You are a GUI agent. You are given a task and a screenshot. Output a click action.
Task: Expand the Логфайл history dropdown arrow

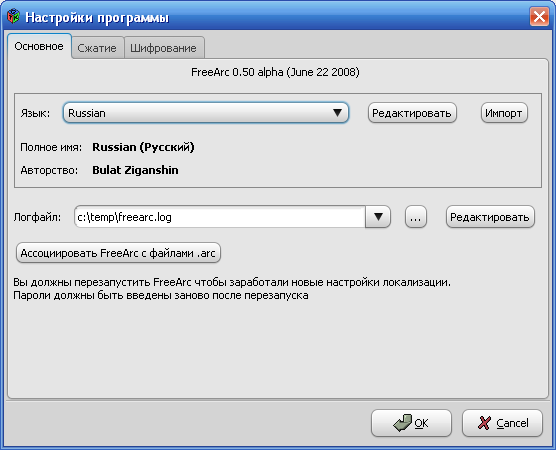click(x=378, y=217)
